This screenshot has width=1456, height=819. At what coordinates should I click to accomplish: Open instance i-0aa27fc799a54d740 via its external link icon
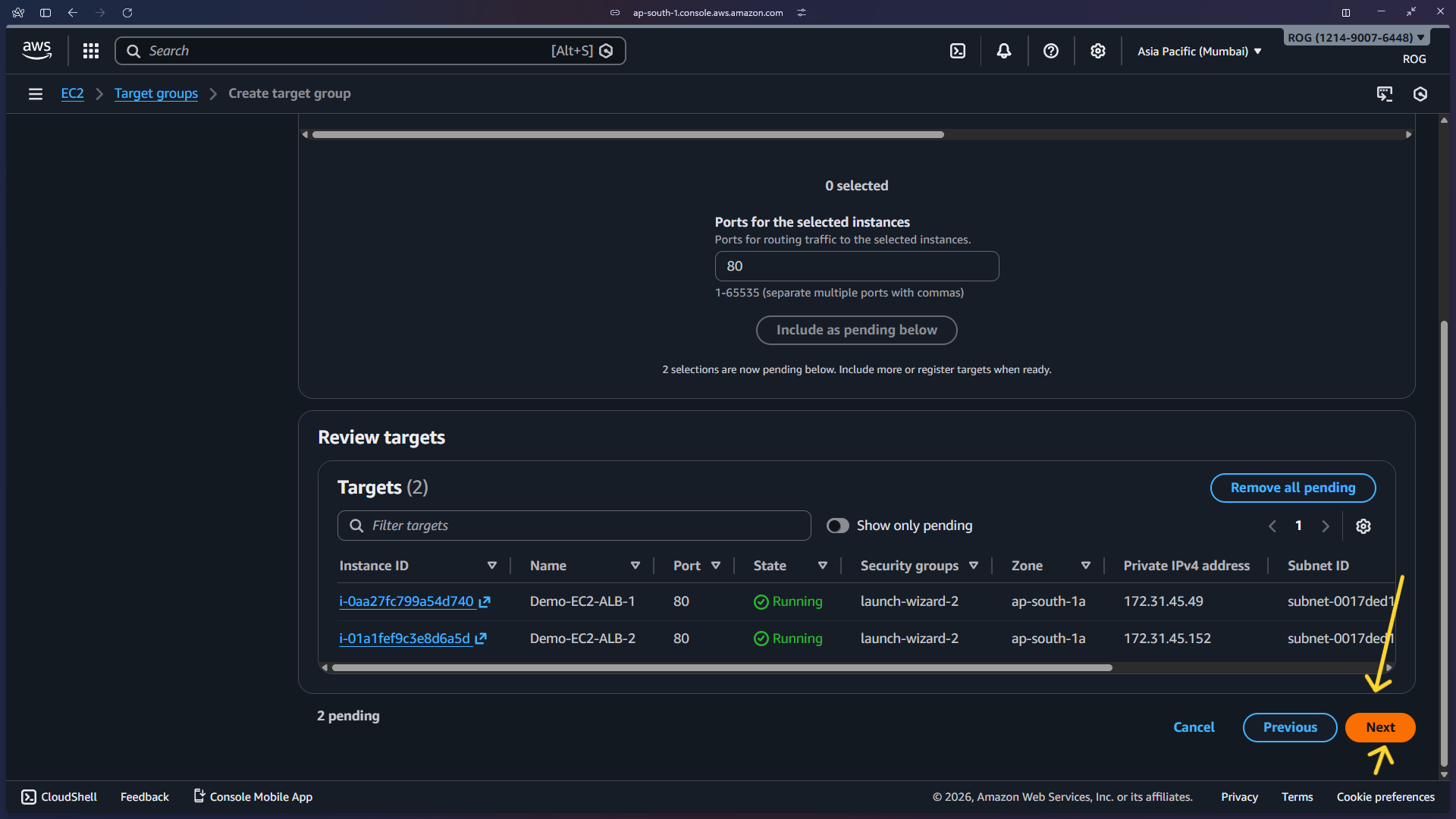[x=485, y=602]
